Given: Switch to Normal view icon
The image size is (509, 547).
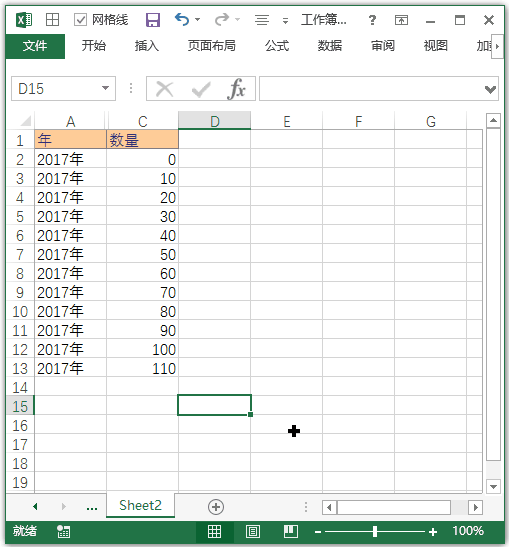Looking at the screenshot, I should point(214,532).
